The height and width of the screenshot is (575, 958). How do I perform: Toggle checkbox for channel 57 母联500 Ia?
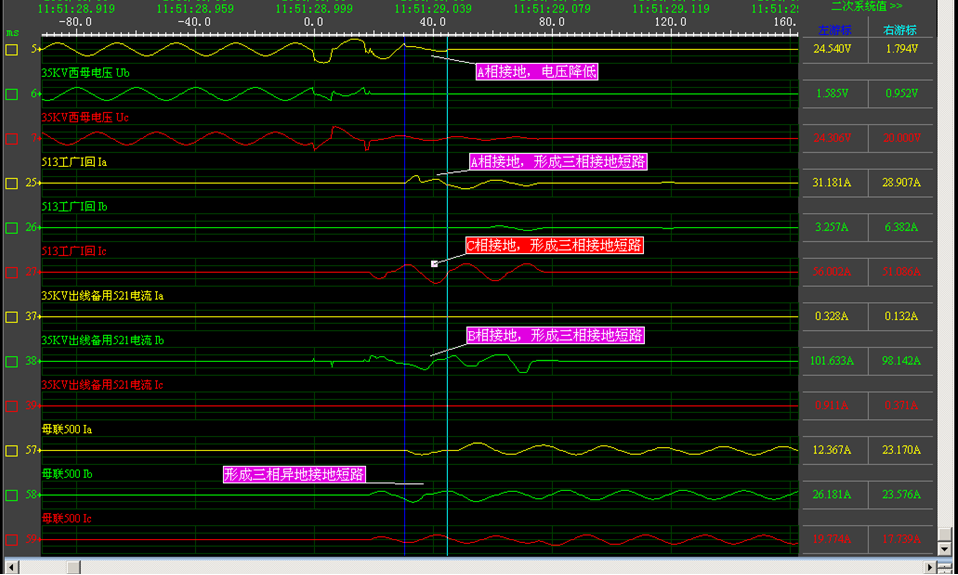(x=12, y=451)
